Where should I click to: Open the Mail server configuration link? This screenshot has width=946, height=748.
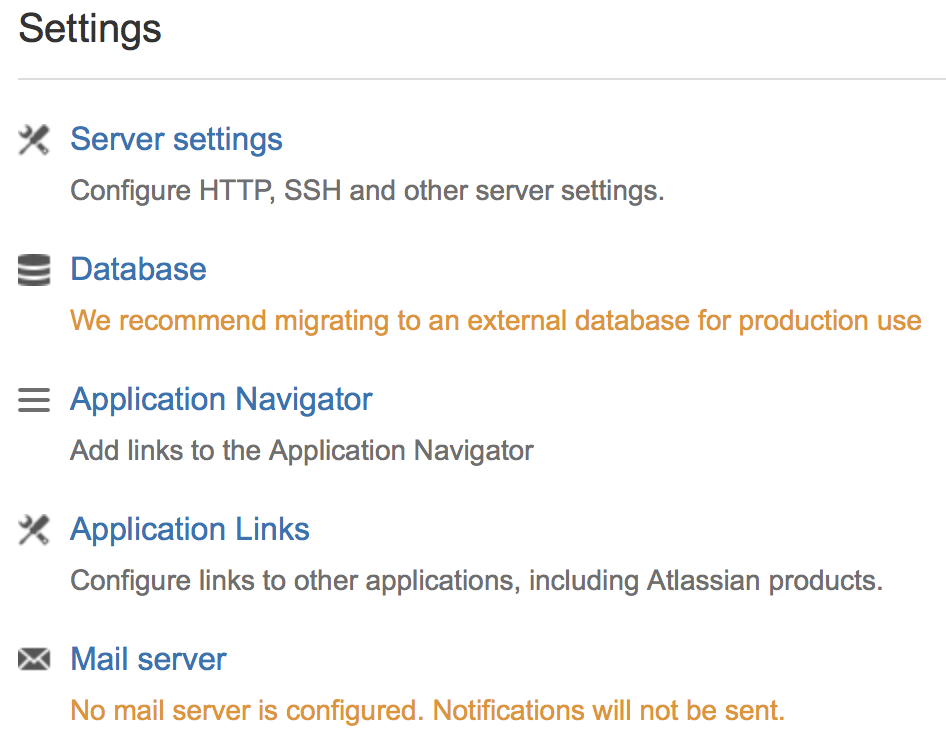[x=148, y=659]
